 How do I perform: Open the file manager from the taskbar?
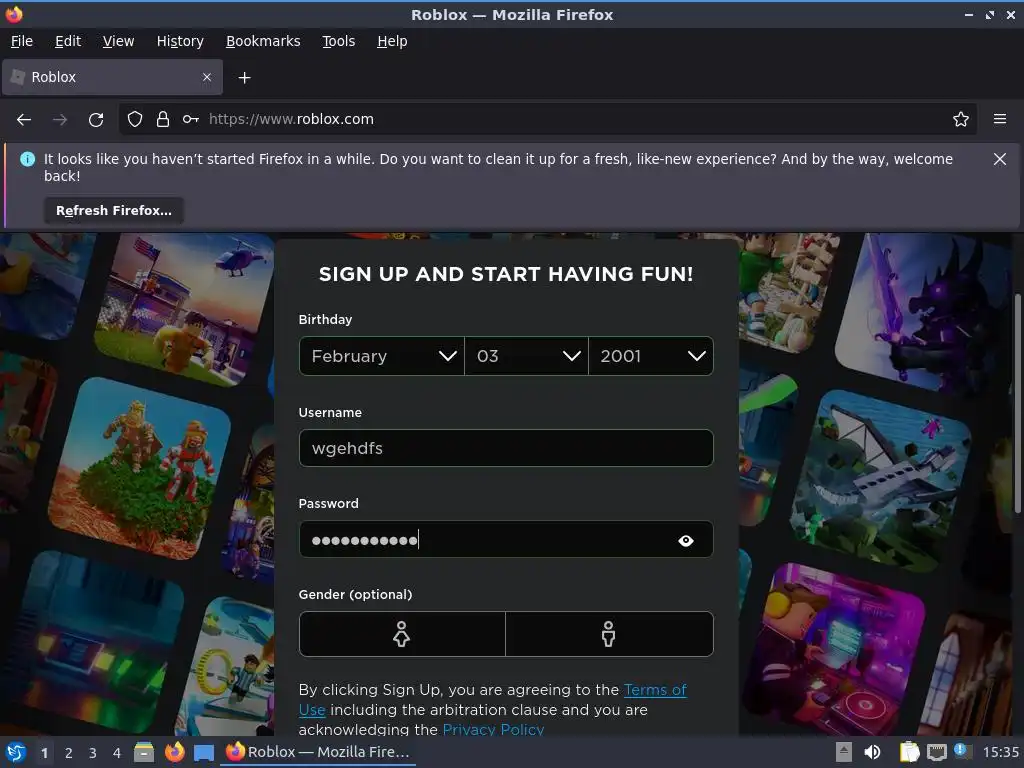(x=144, y=752)
